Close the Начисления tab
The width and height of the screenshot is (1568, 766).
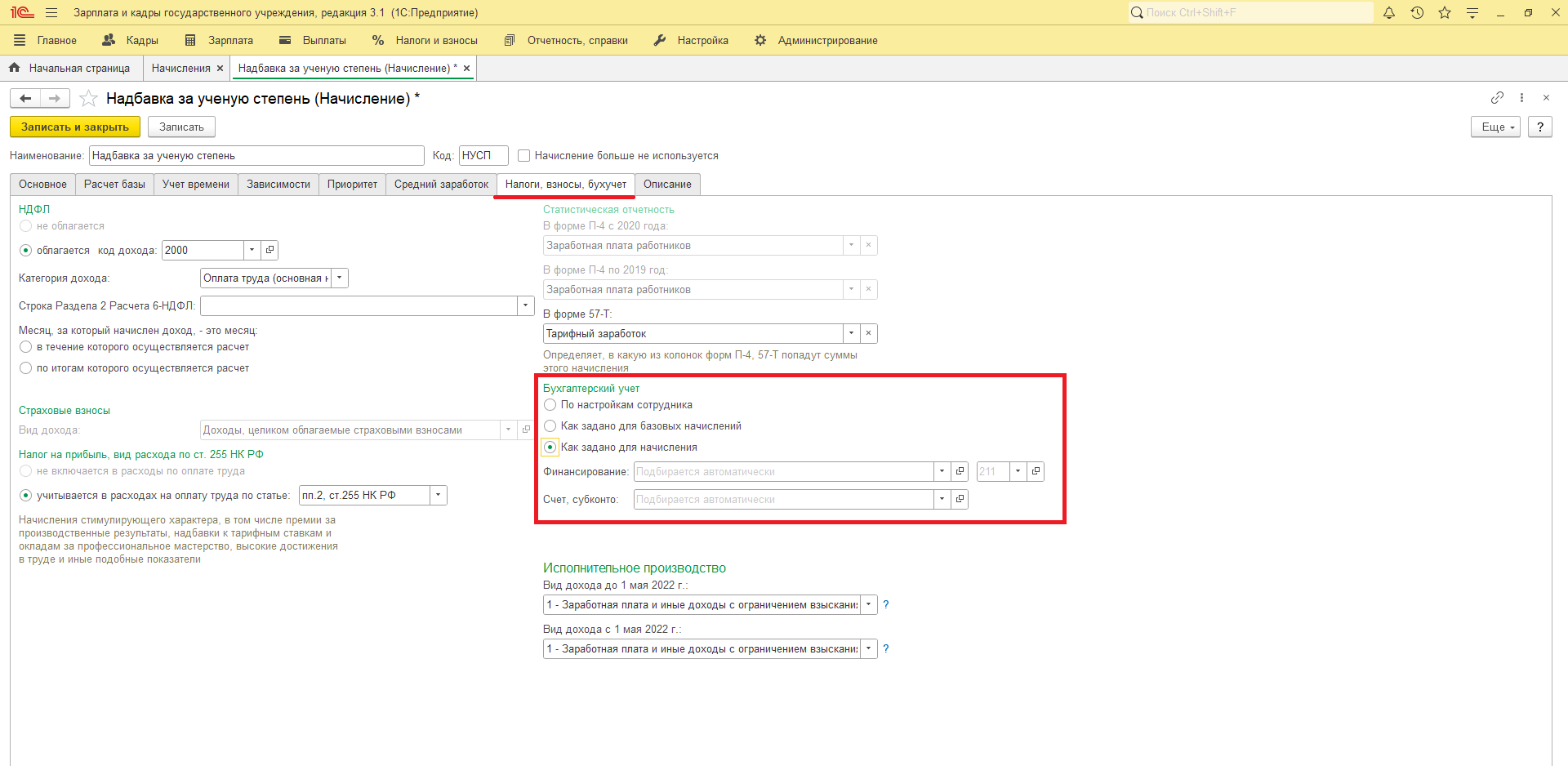tap(220, 69)
